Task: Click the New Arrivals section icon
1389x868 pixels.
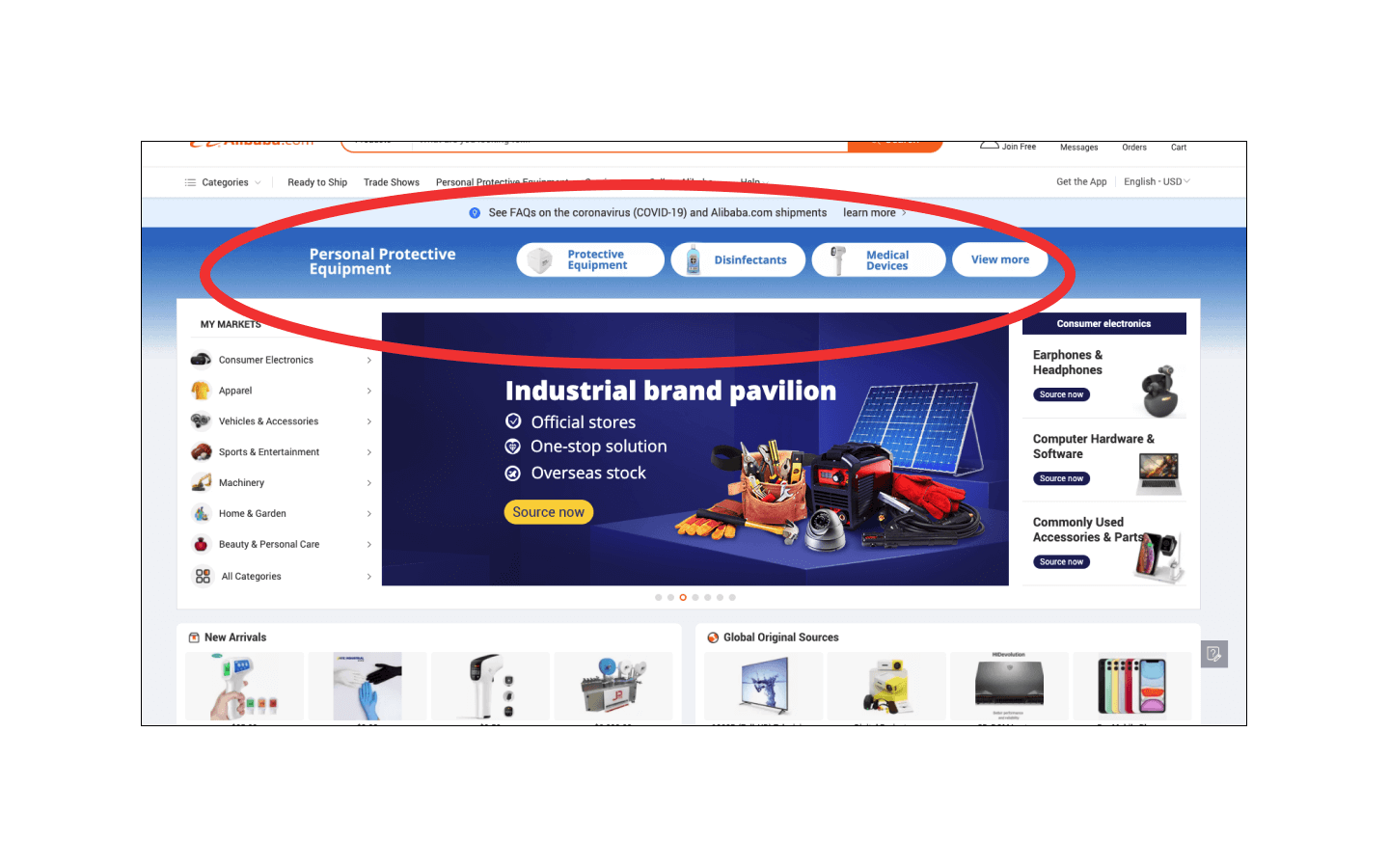Action: coord(194,637)
